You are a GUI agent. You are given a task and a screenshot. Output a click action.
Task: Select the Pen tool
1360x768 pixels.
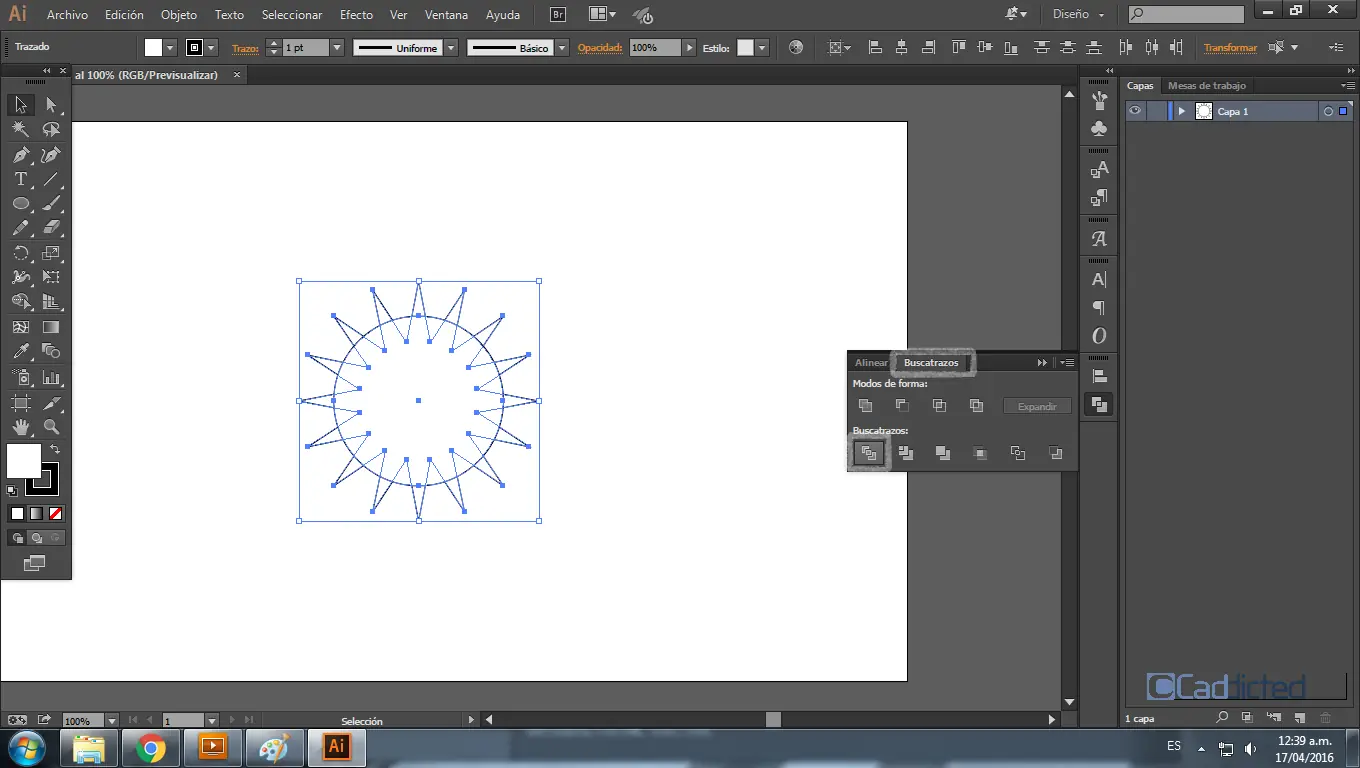pos(20,155)
